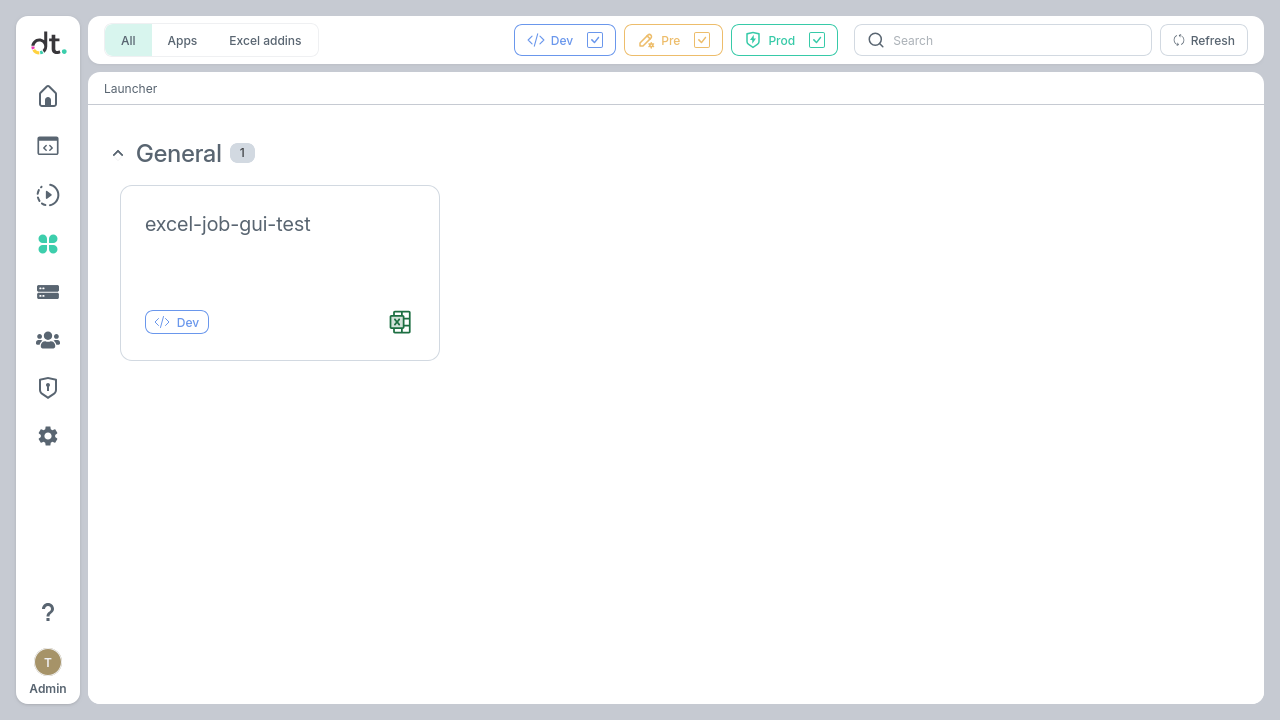Open the code window sidebar icon

point(48,146)
